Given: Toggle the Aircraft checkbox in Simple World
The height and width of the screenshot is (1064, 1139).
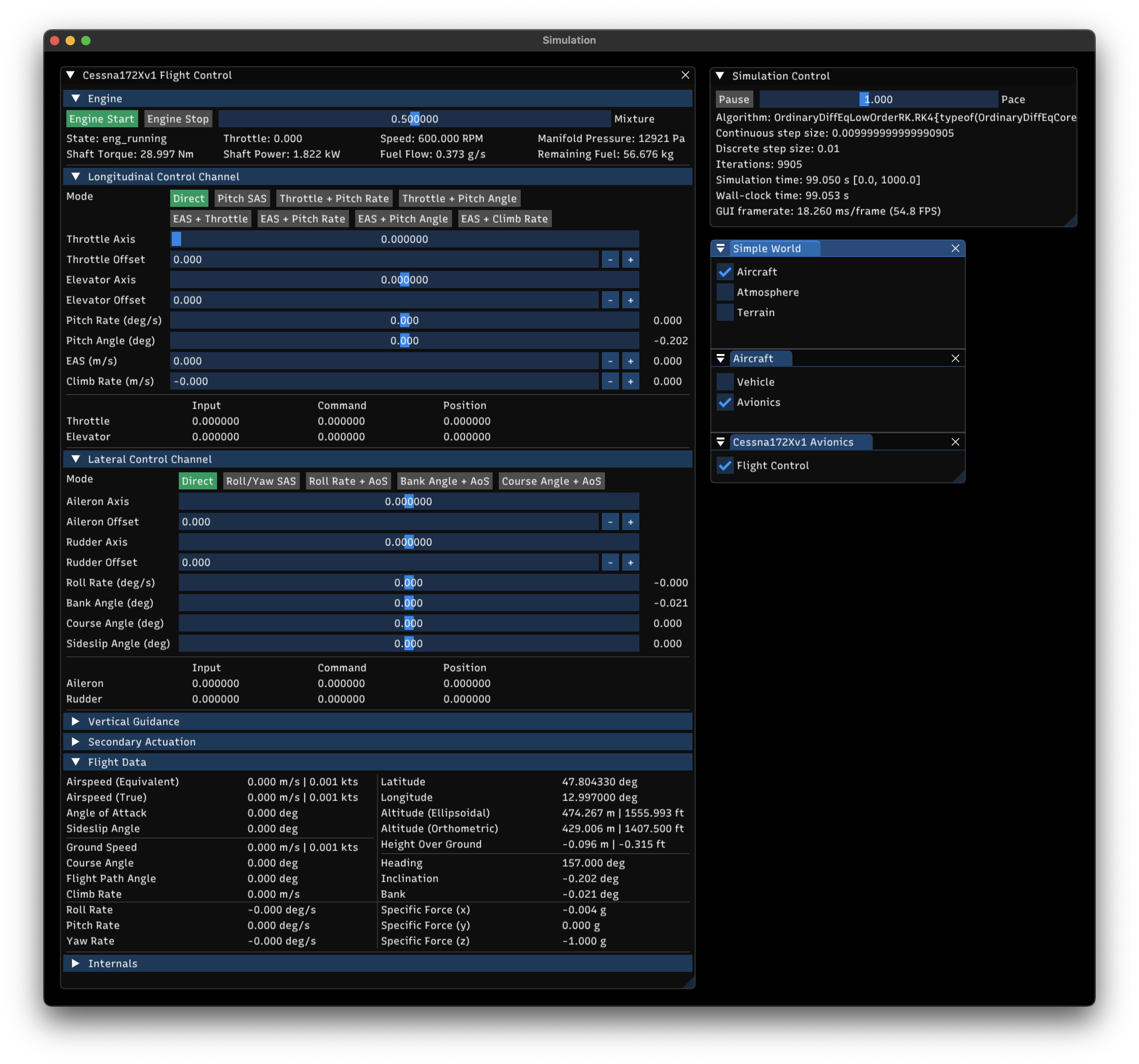Looking at the screenshot, I should [x=725, y=272].
